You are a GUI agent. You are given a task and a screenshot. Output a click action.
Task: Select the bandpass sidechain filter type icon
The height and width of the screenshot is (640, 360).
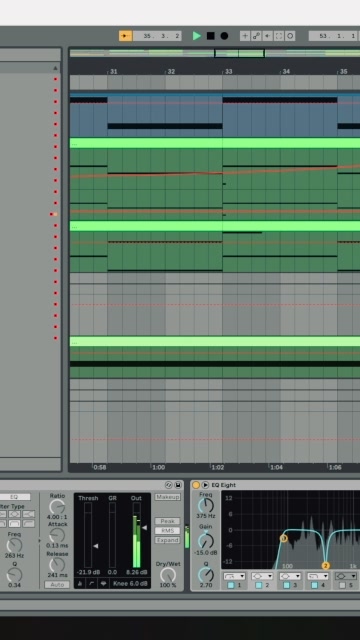tap(15, 523)
